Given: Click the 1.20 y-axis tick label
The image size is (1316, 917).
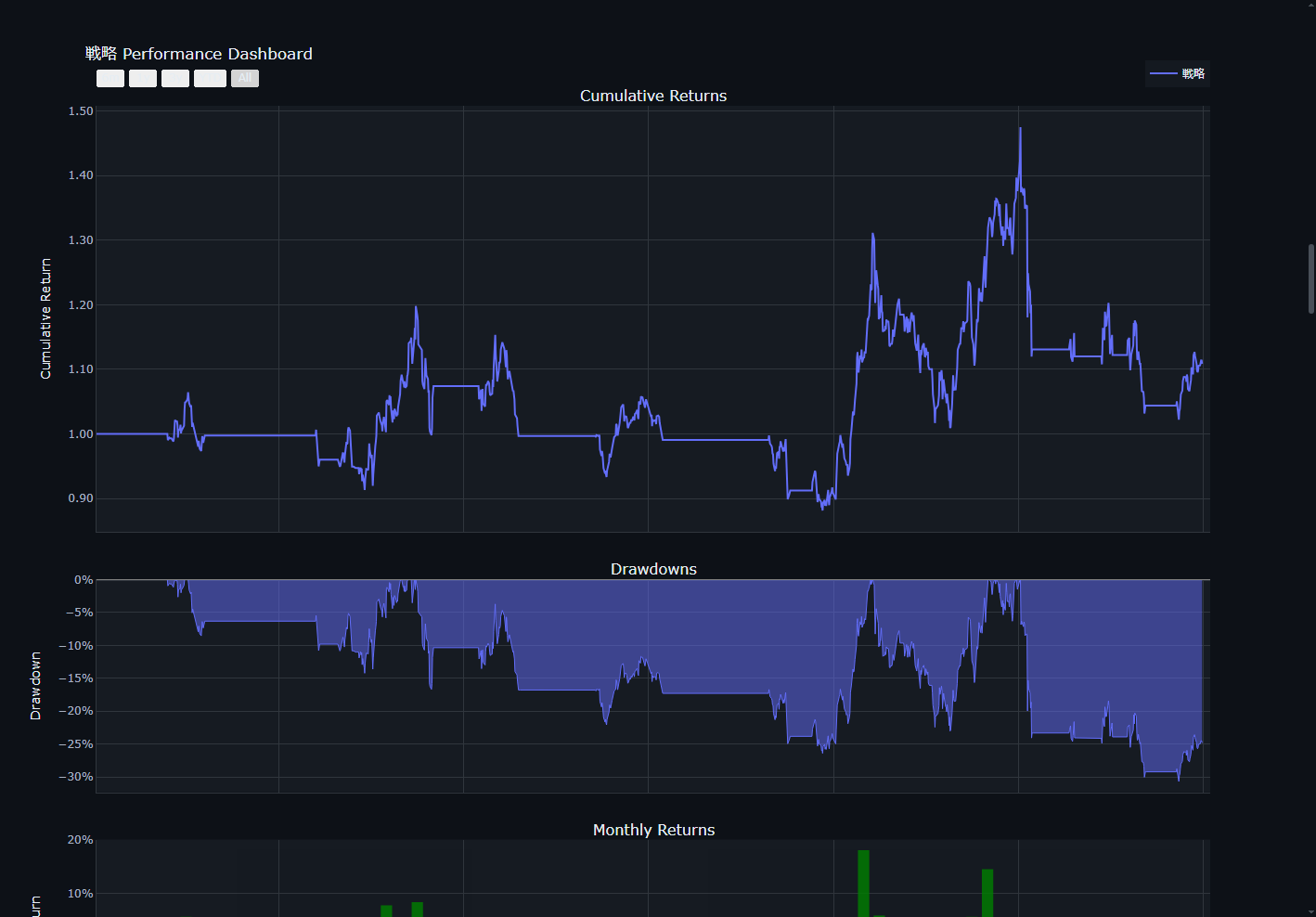Looking at the screenshot, I should (81, 304).
